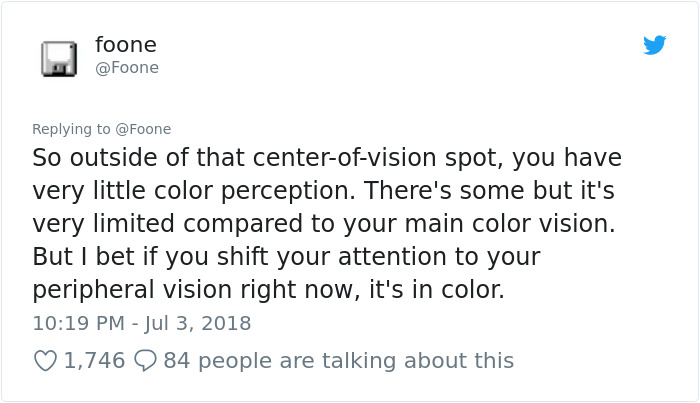Click the "Jul 3, 2018" date
700x403 pixels.
coord(197,323)
